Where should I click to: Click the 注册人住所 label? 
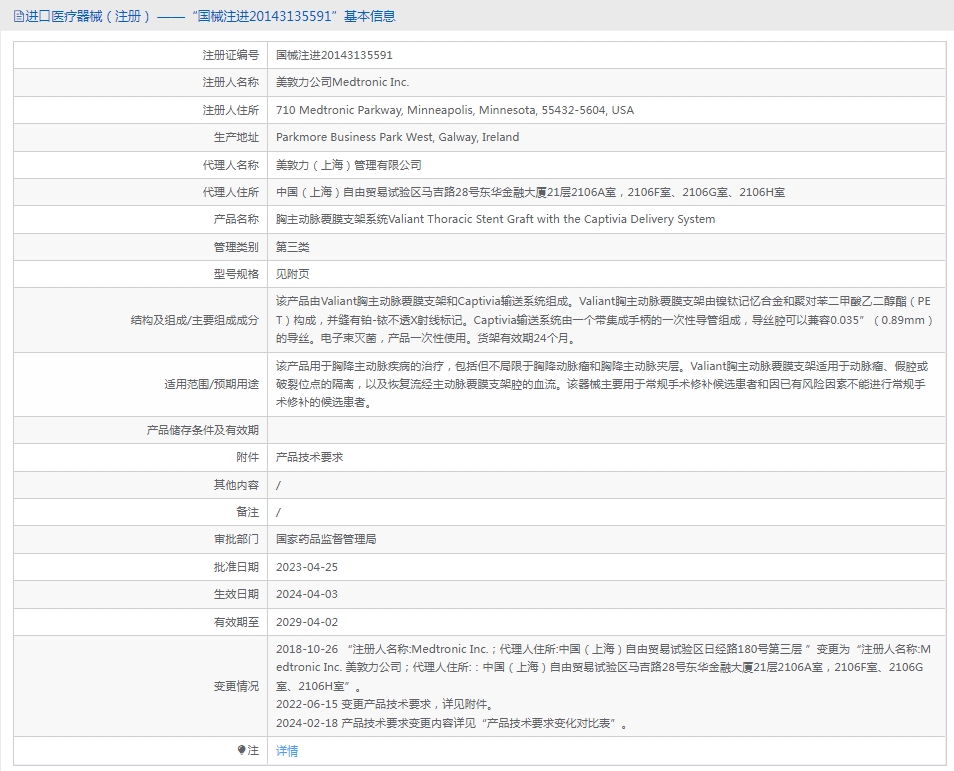pyautogui.click(x=231, y=110)
